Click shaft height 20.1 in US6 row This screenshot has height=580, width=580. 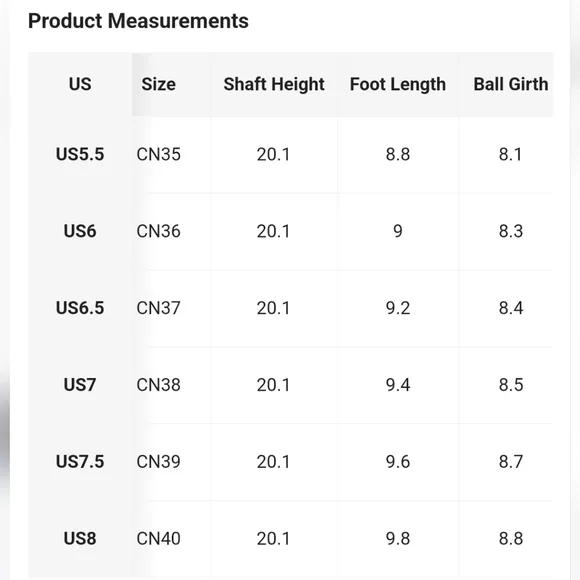(274, 231)
